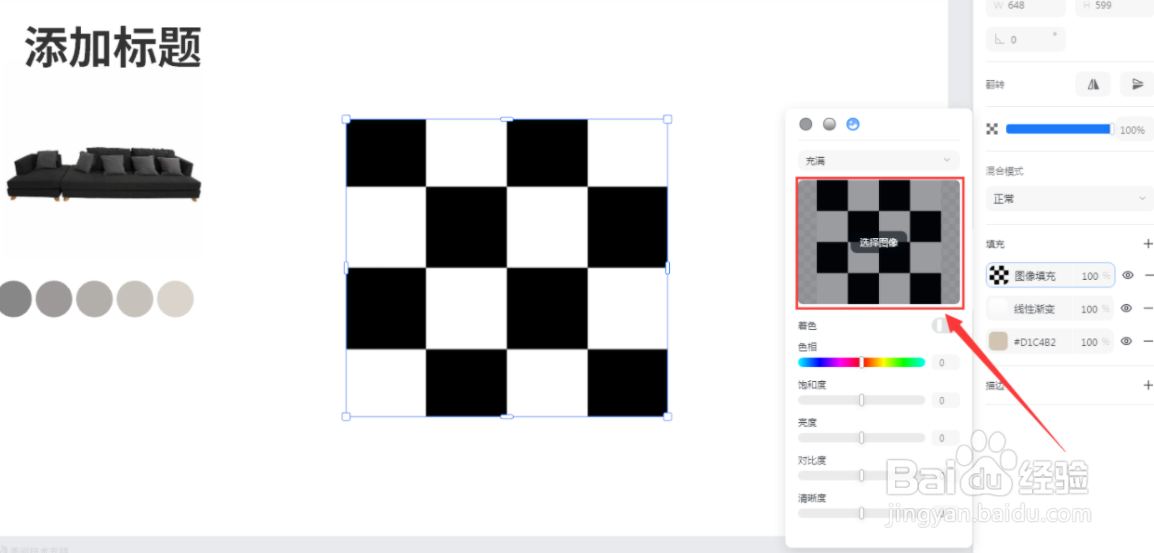Open the 充满 fill mode dropdown
The image size is (1154, 553).
click(879, 160)
